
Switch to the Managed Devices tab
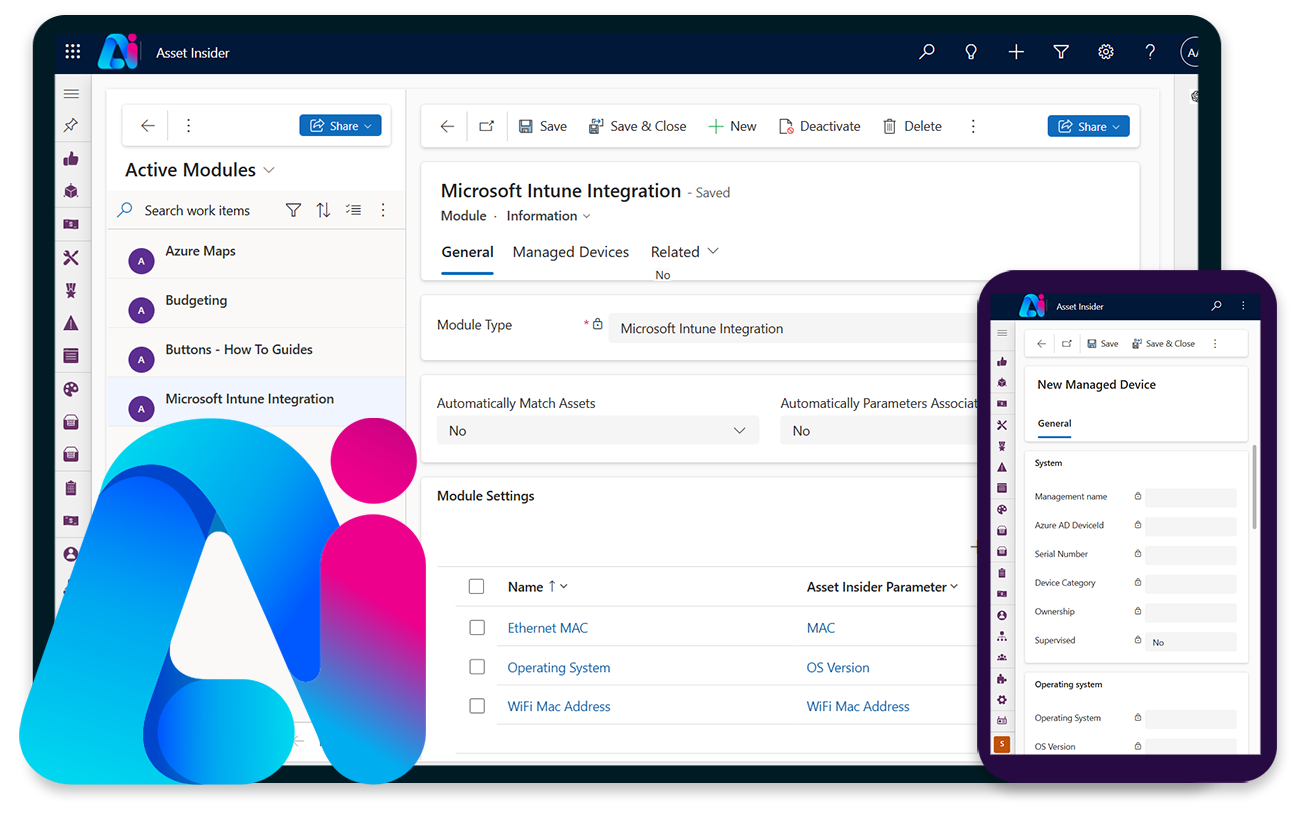pyautogui.click(x=571, y=252)
